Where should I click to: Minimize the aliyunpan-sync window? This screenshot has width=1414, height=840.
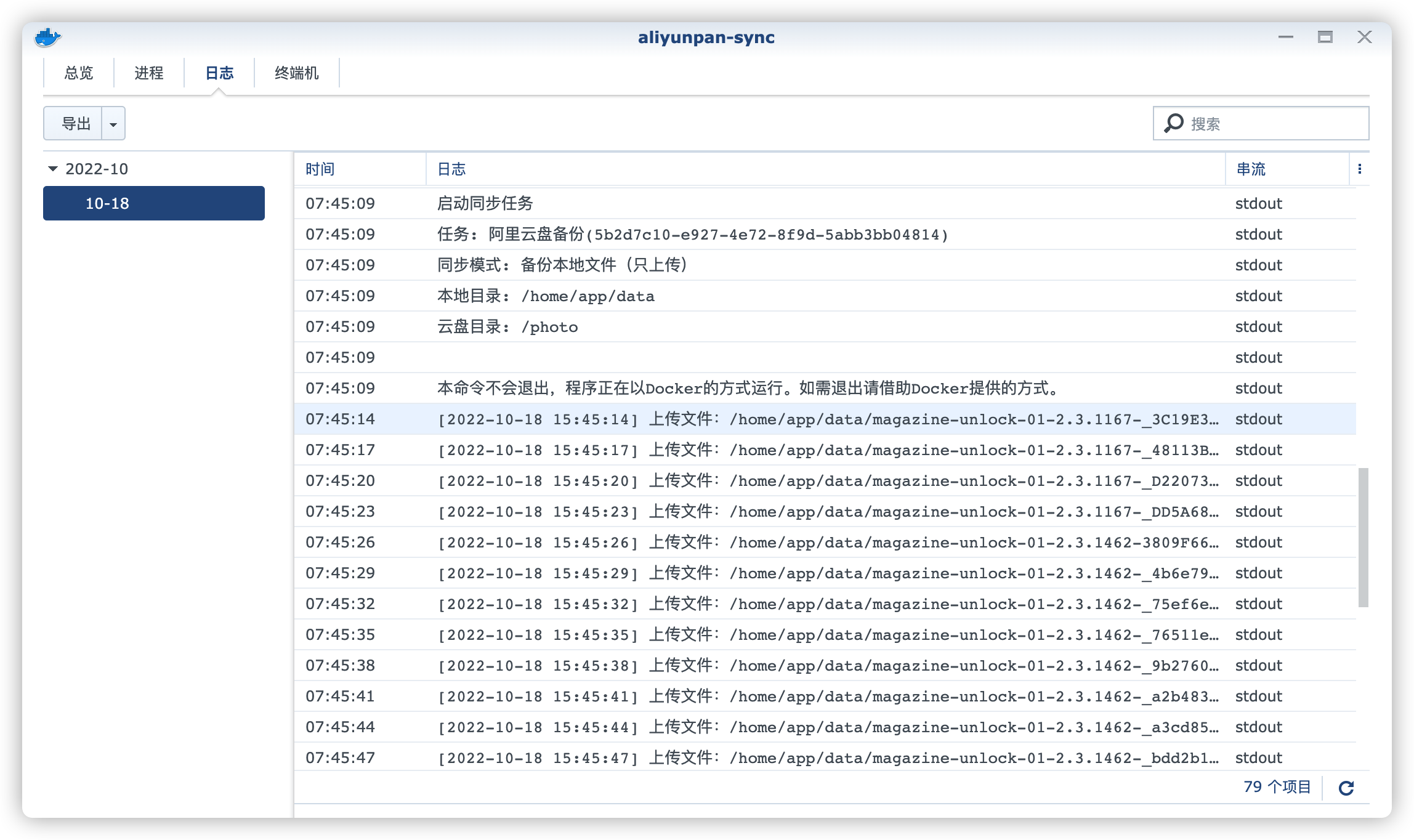[x=1286, y=37]
